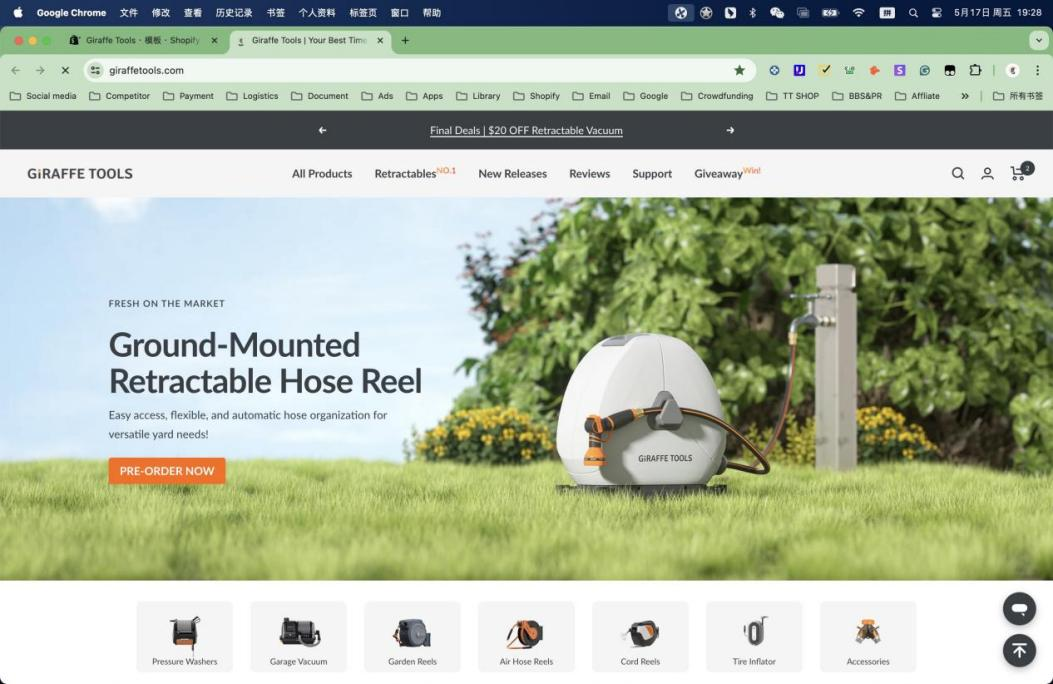Open Bluetooth icon in menu bar

752,13
